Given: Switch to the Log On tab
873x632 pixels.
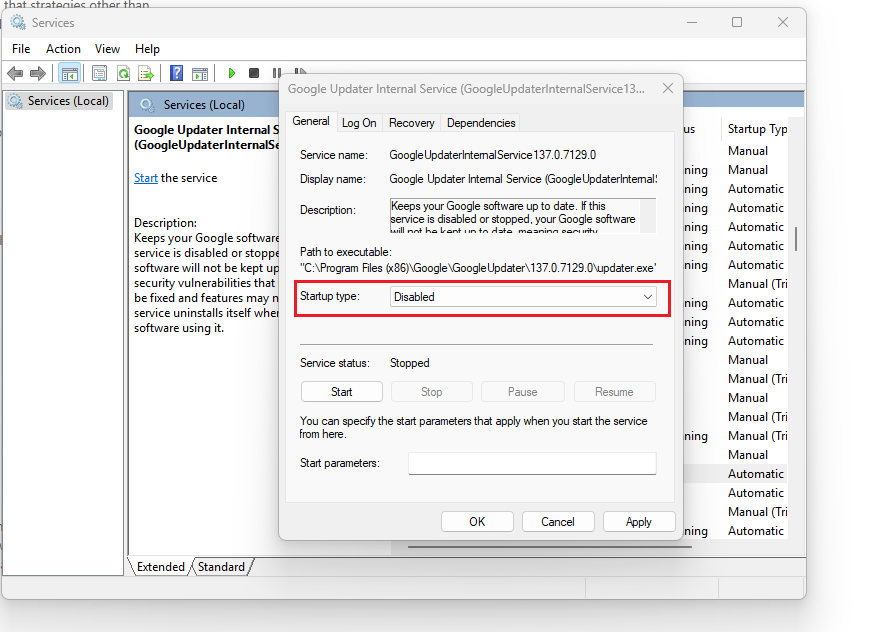Looking at the screenshot, I should [x=359, y=123].
